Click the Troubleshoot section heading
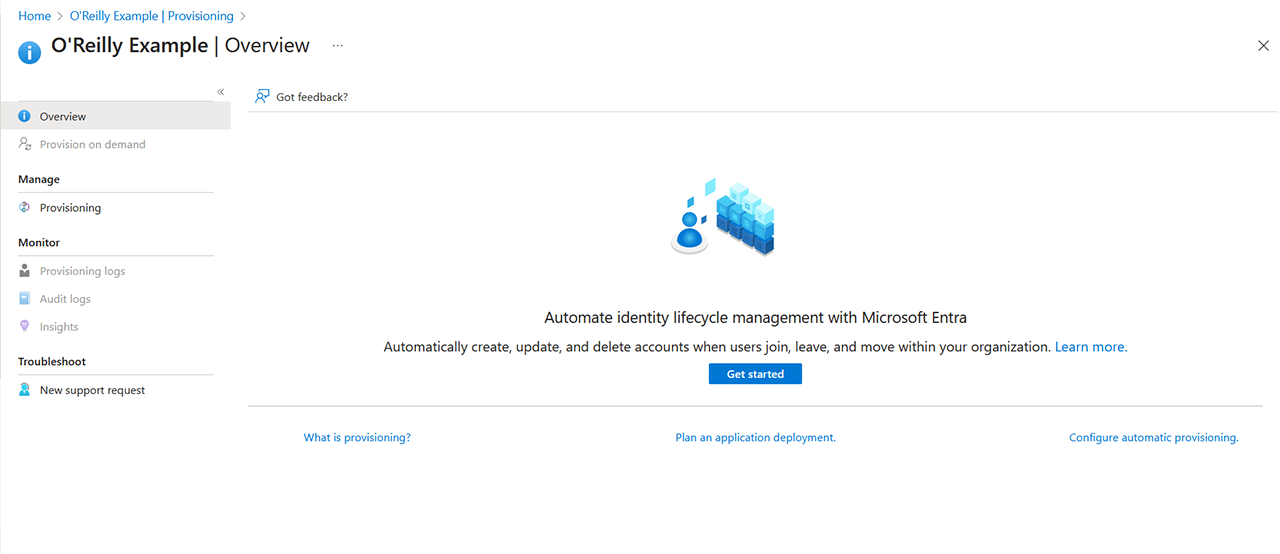Image resolution: width=1280 pixels, height=554 pixels. coord(52,361)
